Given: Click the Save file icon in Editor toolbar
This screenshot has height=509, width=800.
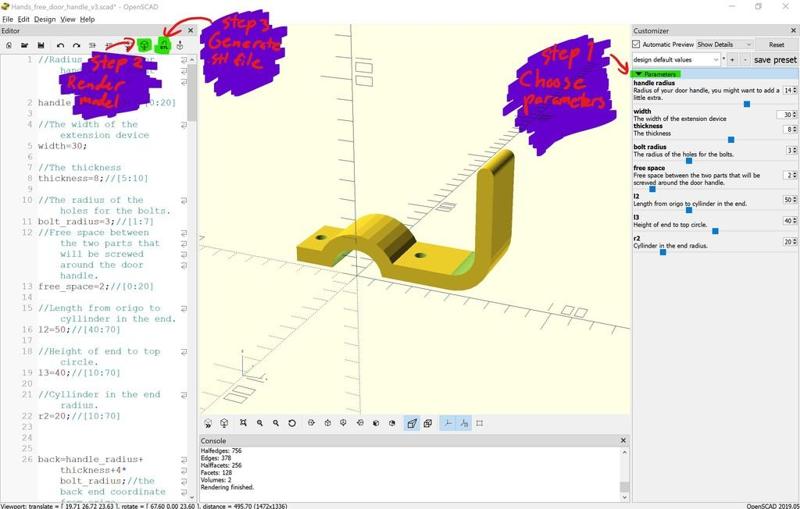Looking at the screenshot, I should click(41, 45).
